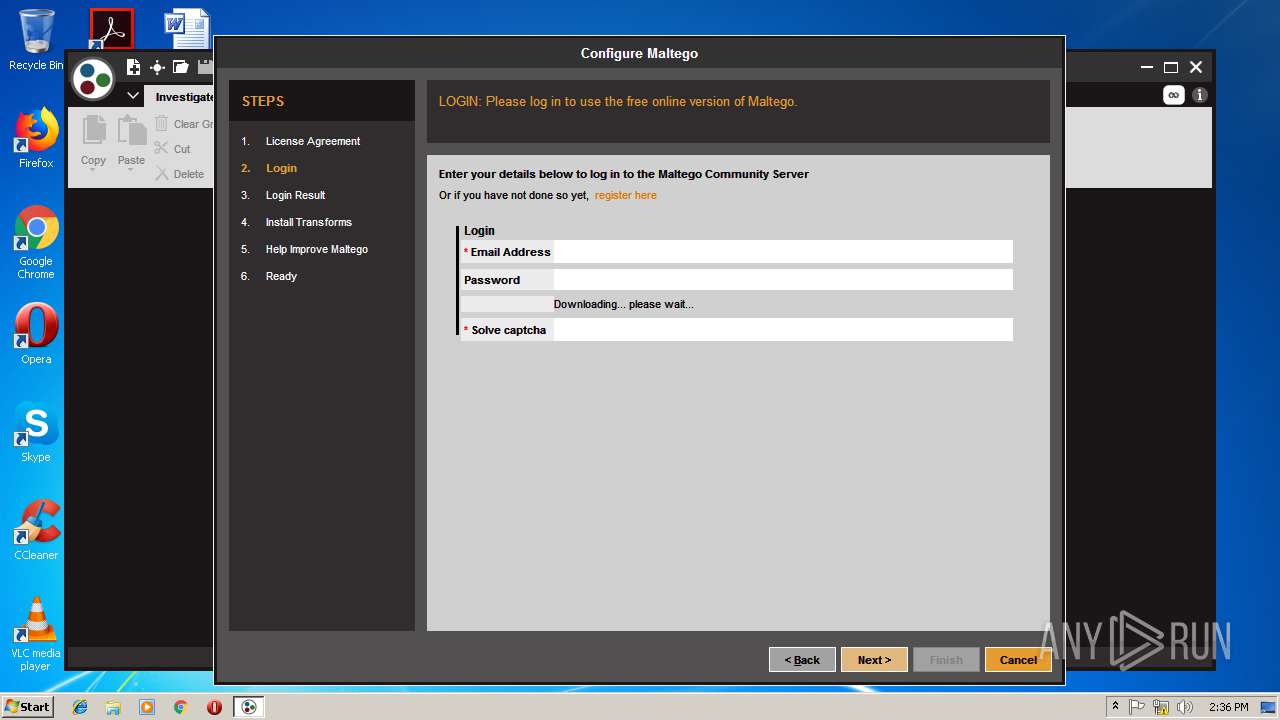This screenshot has height=720, width=1280.
Task: Open the Firefox desktop shortcut
Action: 36,138
